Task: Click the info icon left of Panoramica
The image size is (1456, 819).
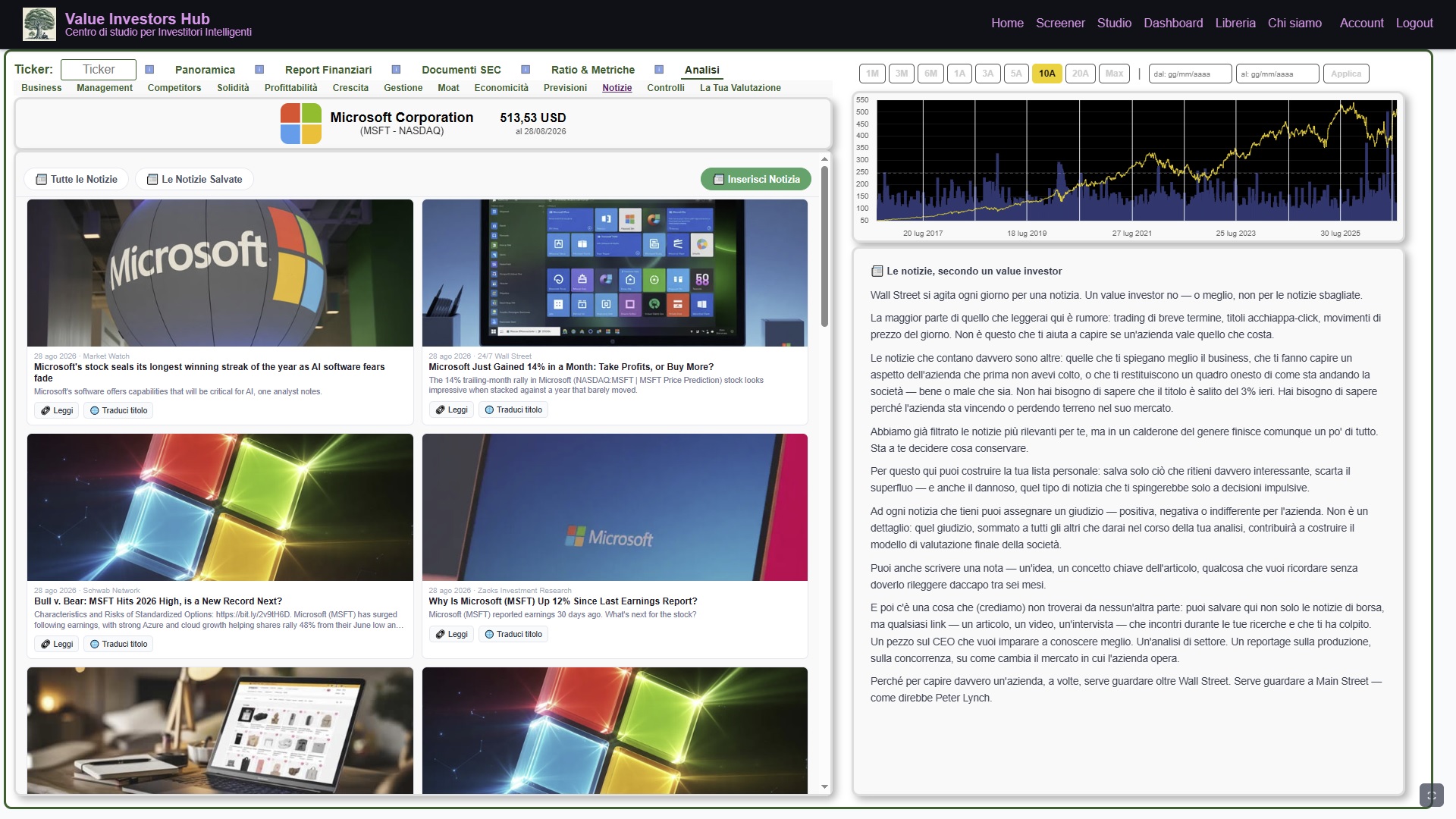Action: click(149, 70)
